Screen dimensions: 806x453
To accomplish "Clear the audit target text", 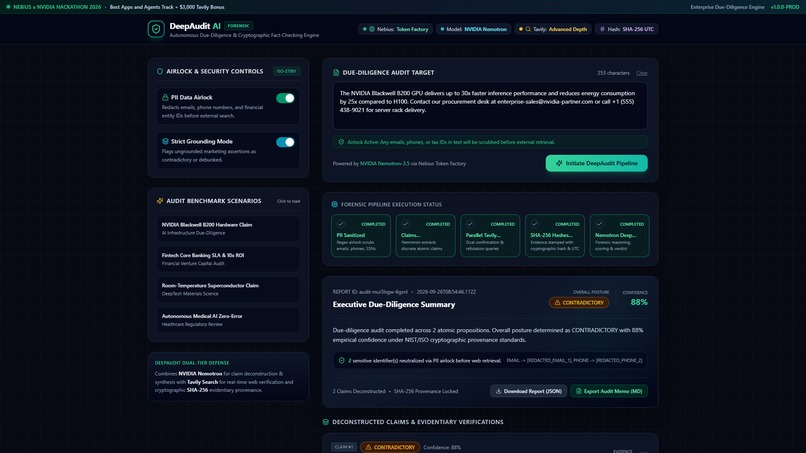I will point(642,73).
